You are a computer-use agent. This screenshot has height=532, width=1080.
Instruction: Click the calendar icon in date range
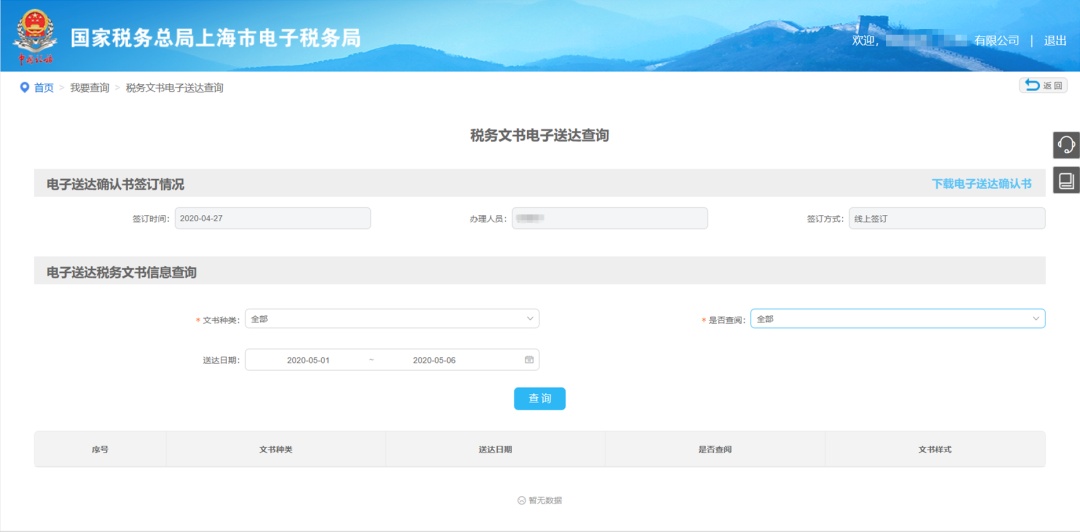point(529,360)
